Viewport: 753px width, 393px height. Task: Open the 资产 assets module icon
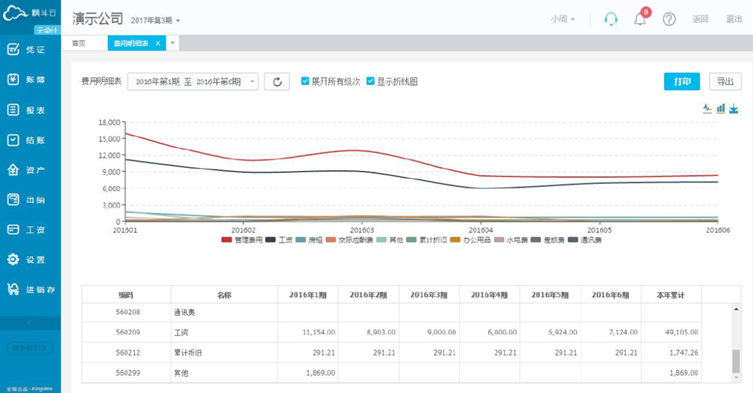[x=13, y=170]
